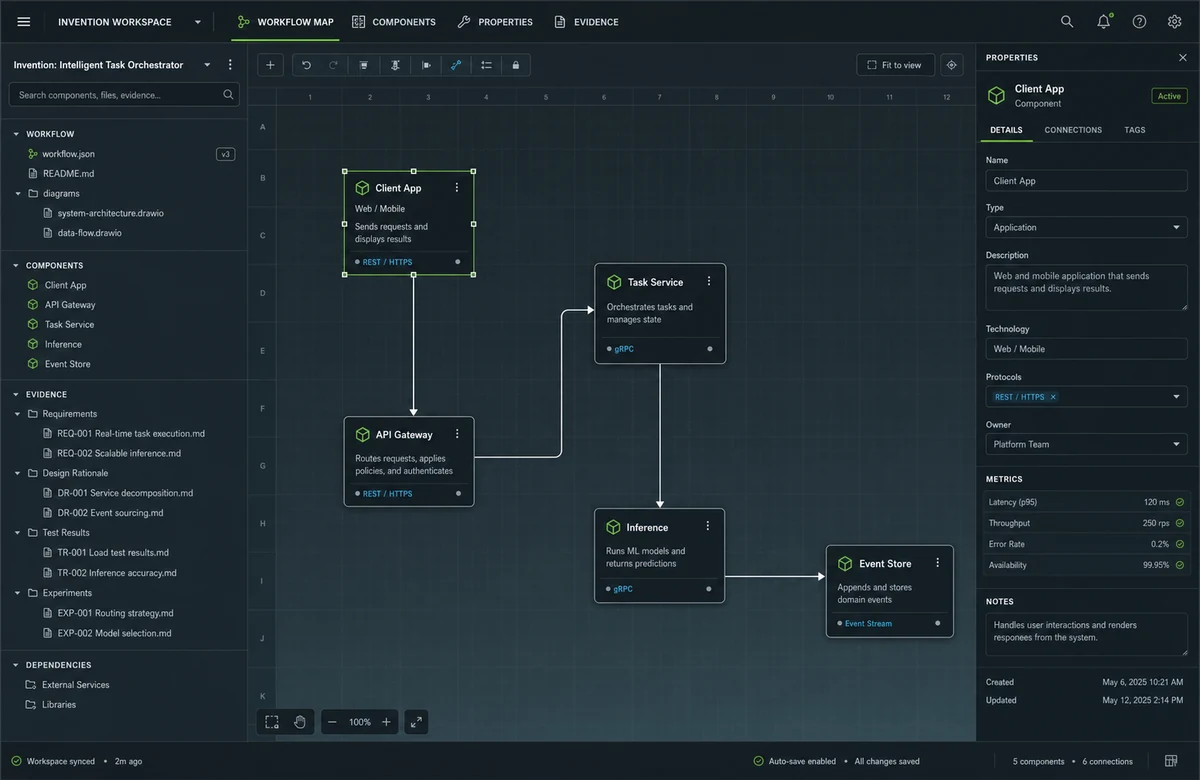Viewport: 1200px width, 780px height.
Task: Click the v3 version badge
Action: pos(226,154)
